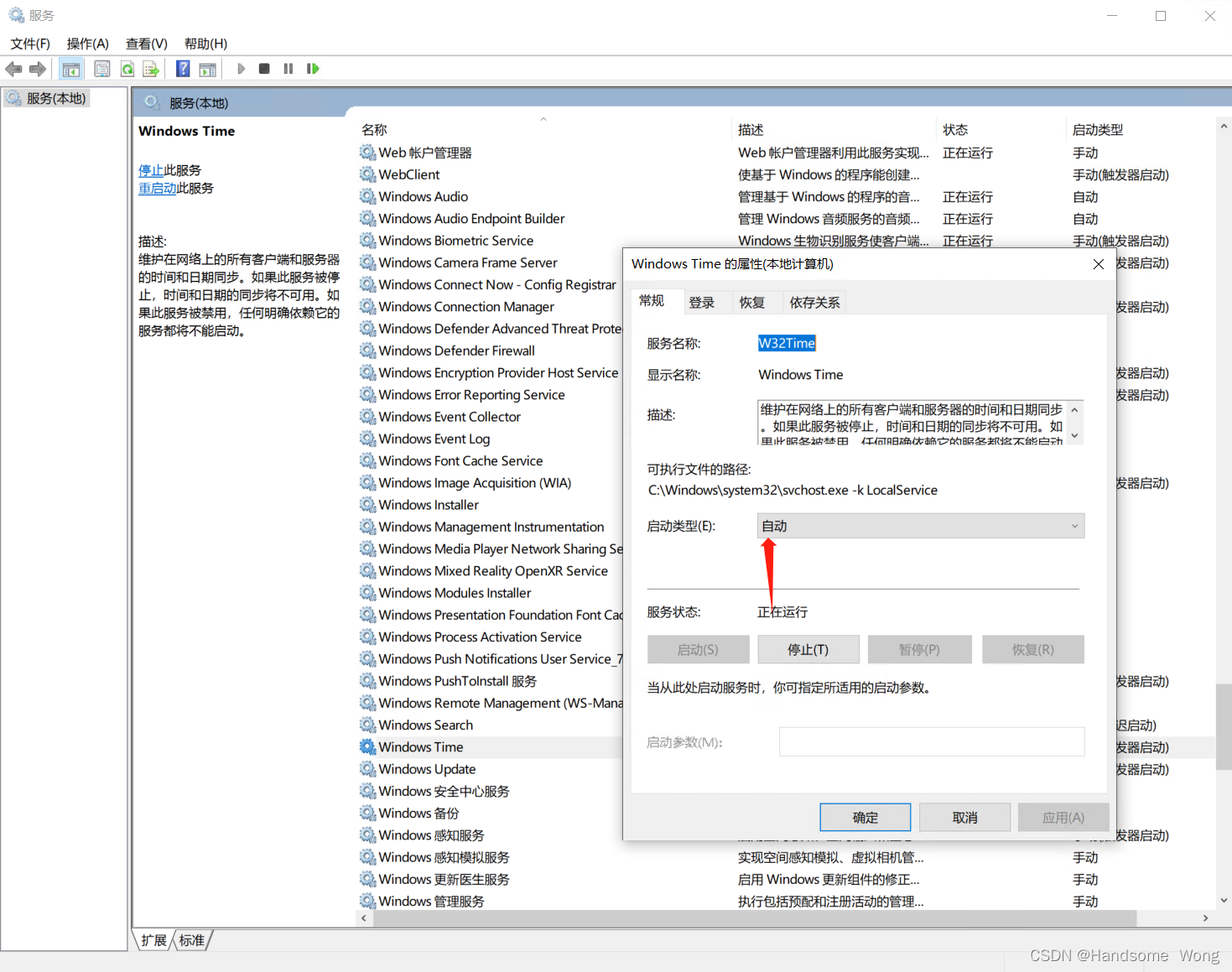
Task: Select the gear icon of Windows Audio
Action: (x=367, y=196)
